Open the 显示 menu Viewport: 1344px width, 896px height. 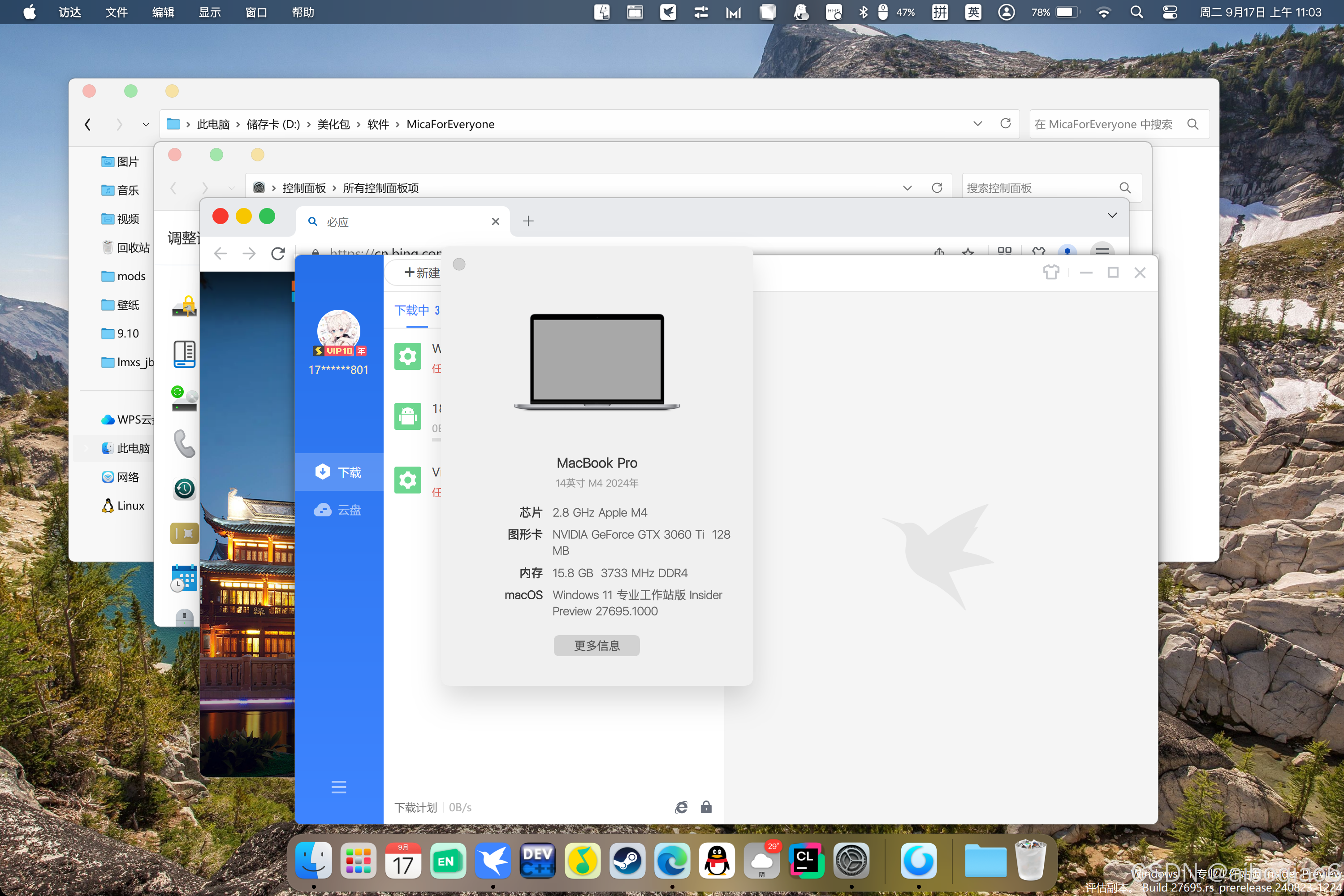coord(210,12)
